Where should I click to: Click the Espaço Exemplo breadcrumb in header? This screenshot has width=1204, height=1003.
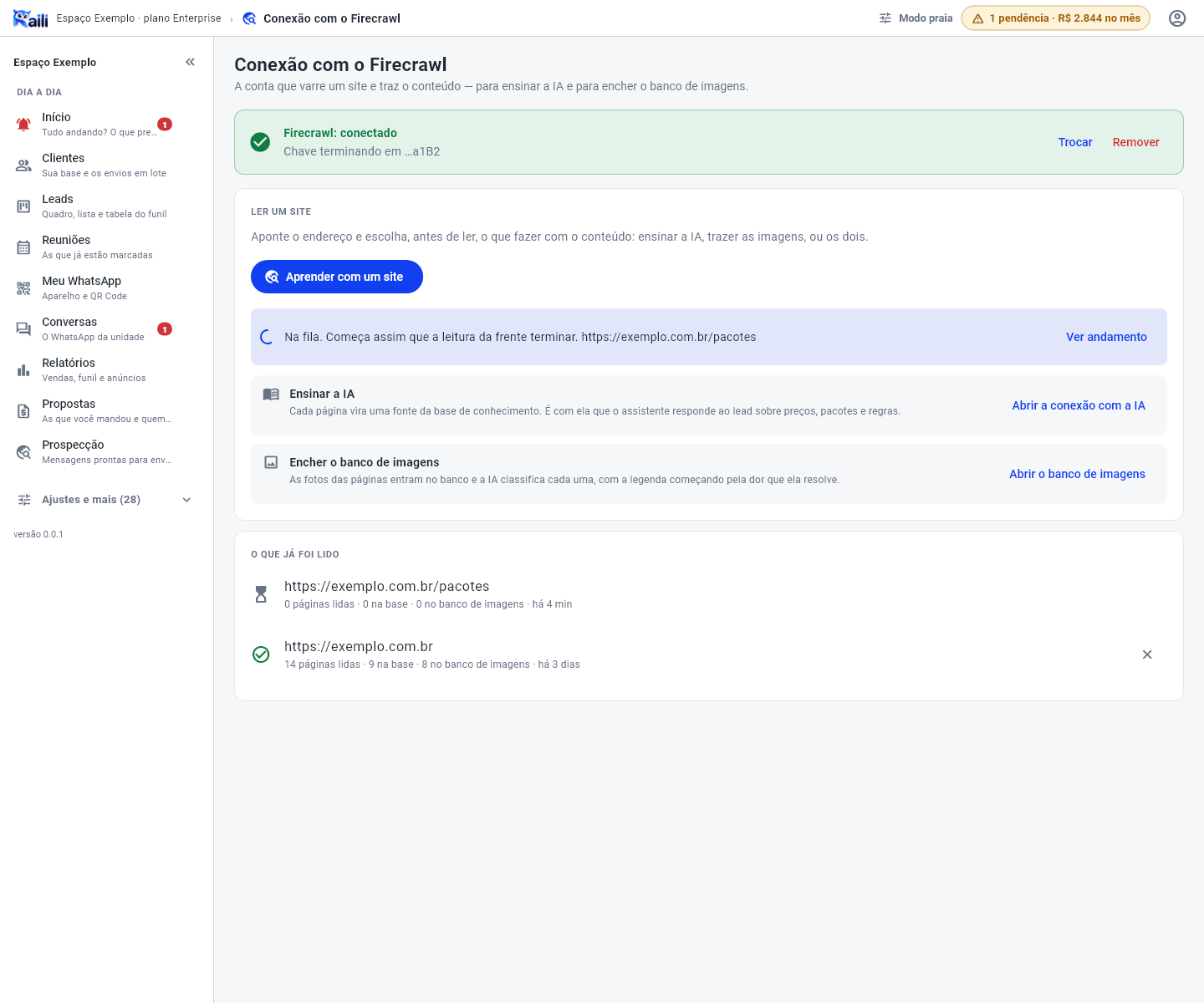pos(139,18)
